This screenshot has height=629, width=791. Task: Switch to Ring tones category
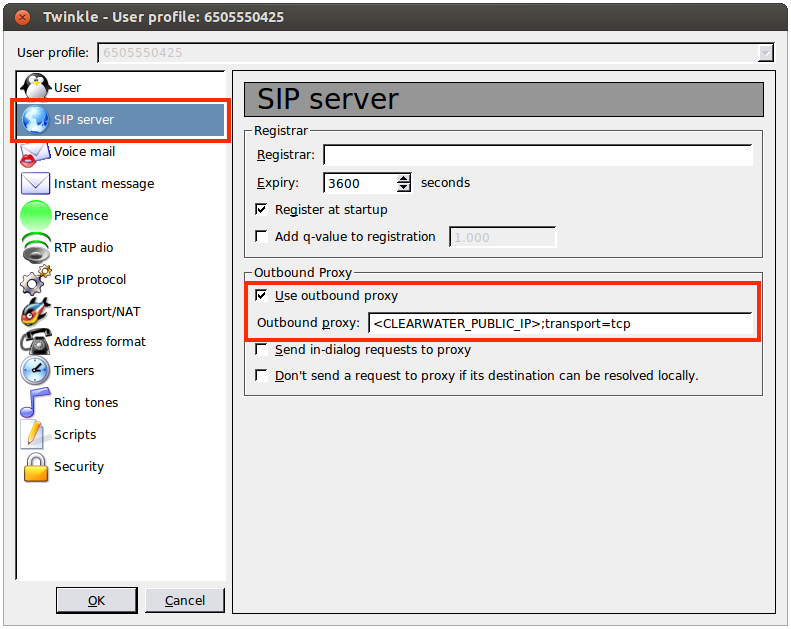click(86, 403)
